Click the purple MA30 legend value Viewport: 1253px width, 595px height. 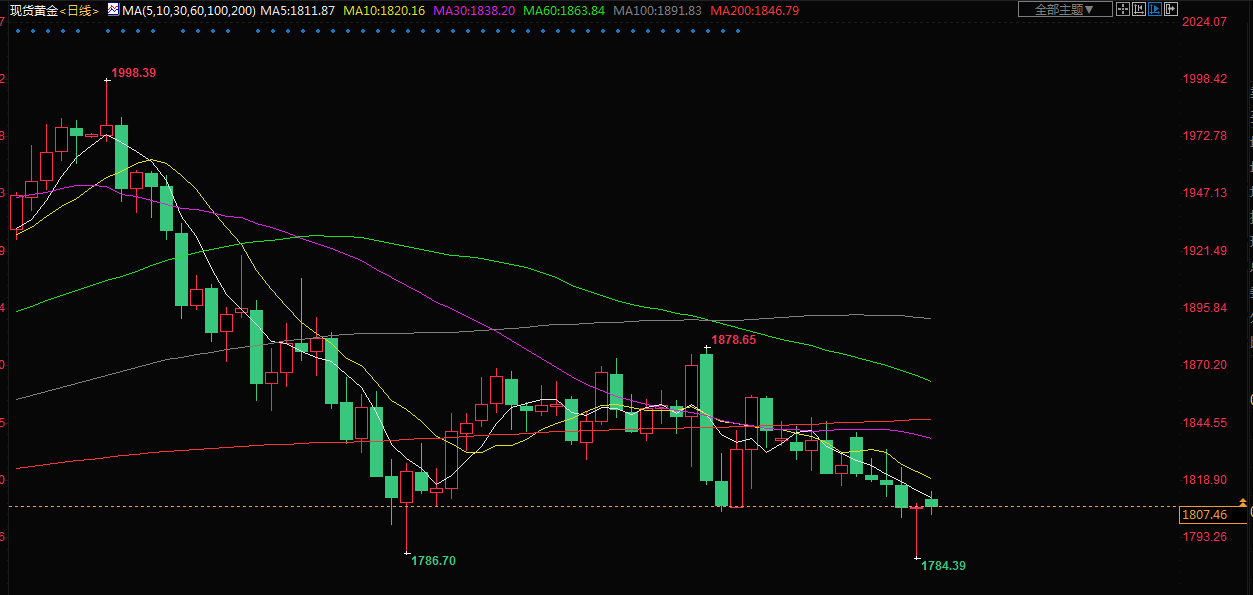pyautogui.click(x=474, y=10)
